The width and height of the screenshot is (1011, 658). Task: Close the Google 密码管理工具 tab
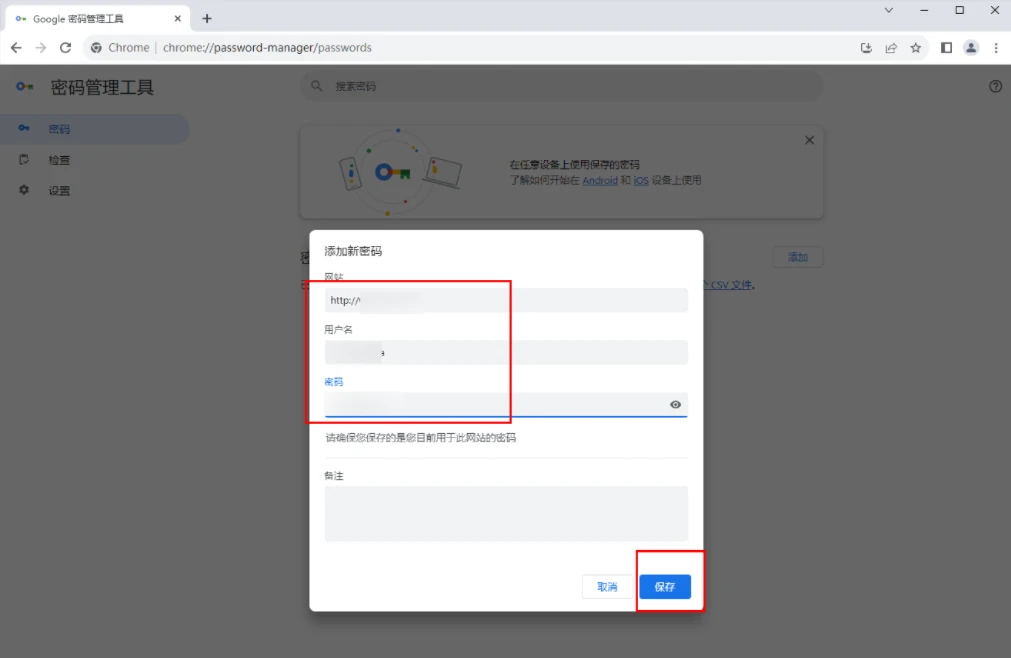[177, 19]
